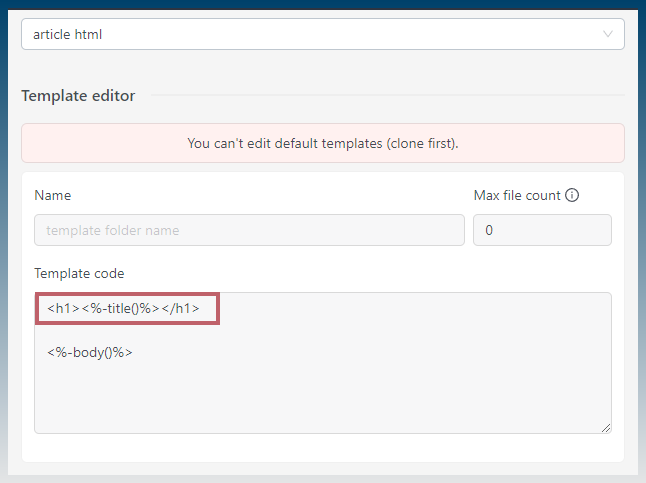Click the <%-body()%> code line

(90, 352)
